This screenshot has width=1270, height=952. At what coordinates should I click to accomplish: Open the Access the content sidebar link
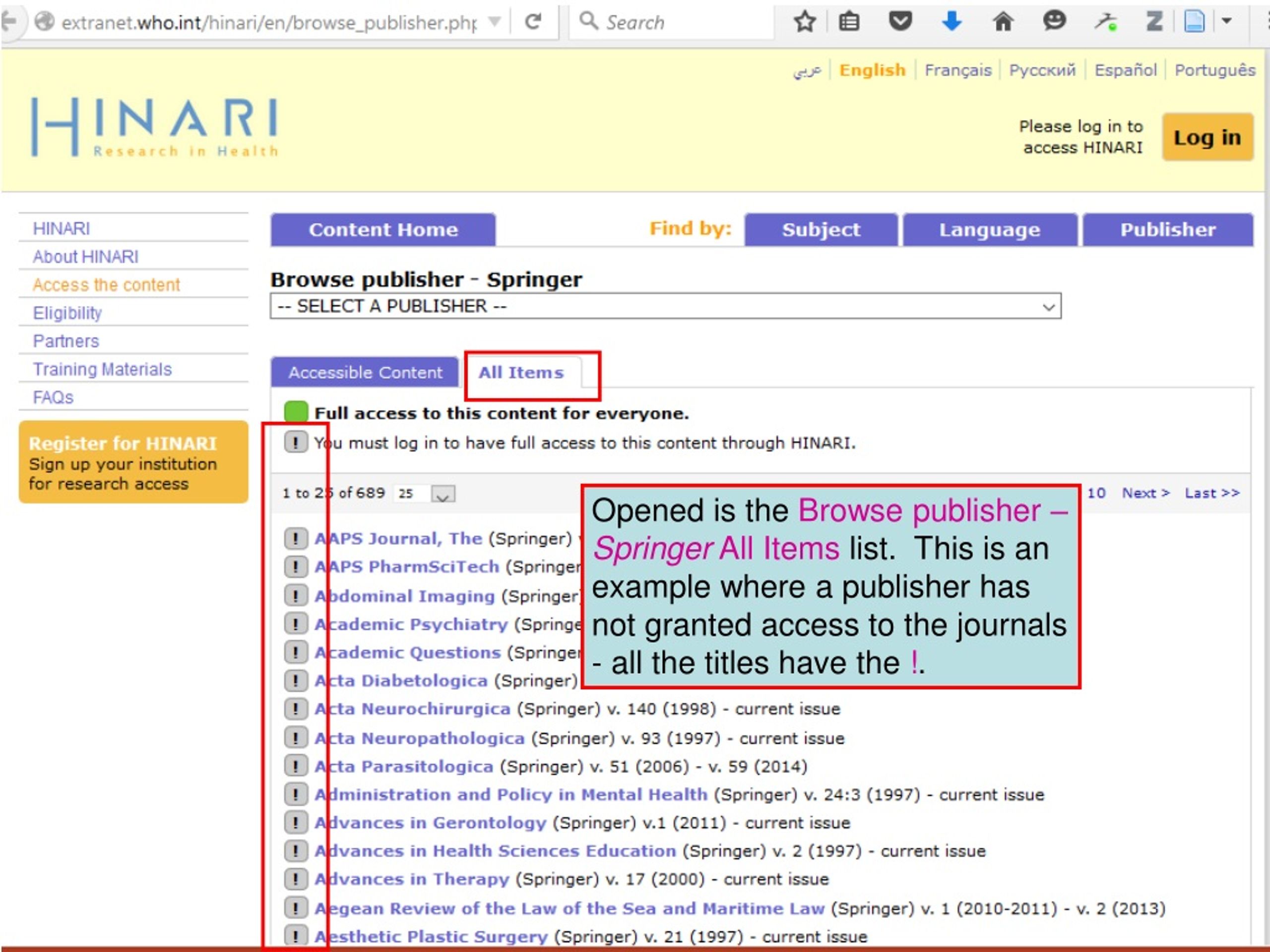pos(106,285)
